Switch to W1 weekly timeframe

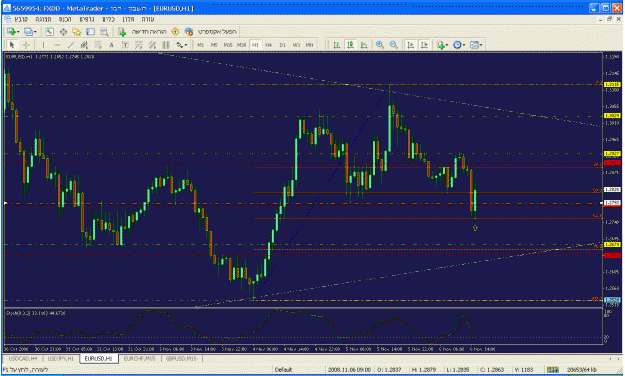(x=296, y=45)
